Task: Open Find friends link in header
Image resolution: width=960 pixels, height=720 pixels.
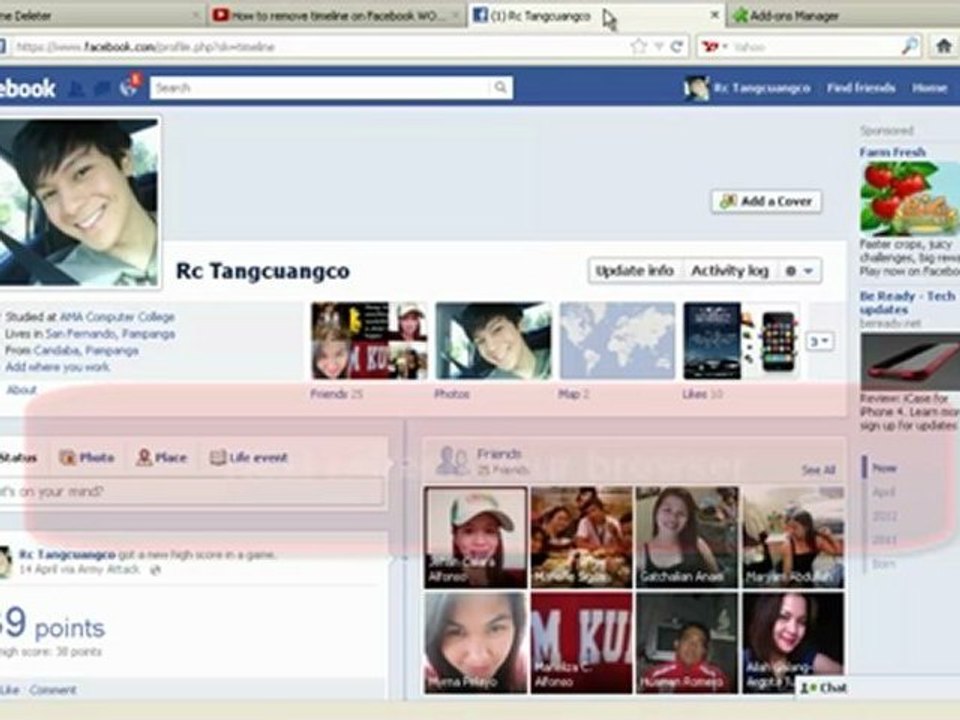Action: tap(860, 88)
